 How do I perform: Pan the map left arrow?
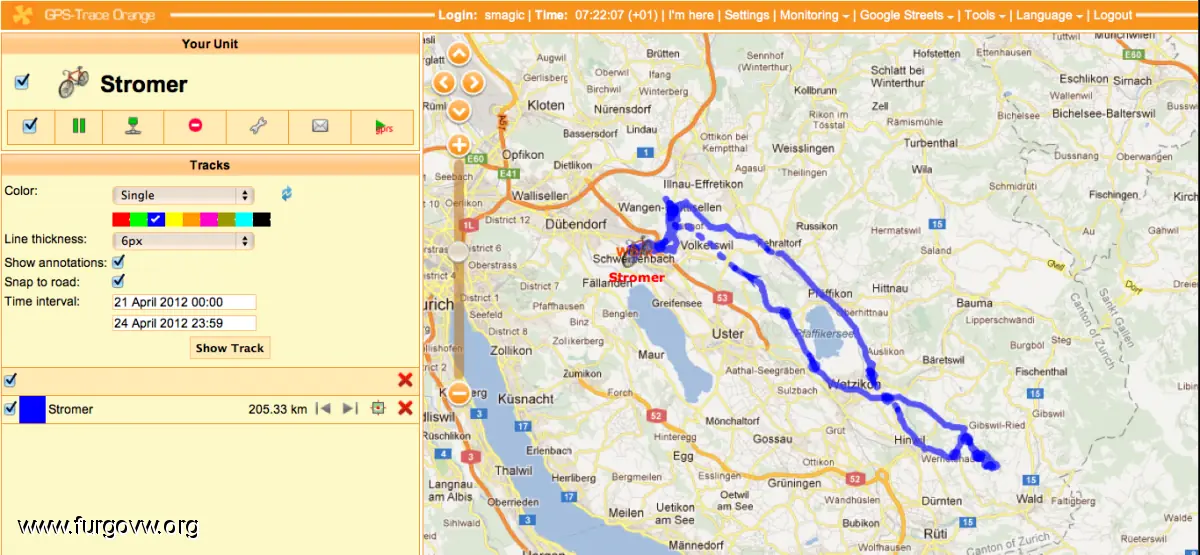click(x=444, y=82)
